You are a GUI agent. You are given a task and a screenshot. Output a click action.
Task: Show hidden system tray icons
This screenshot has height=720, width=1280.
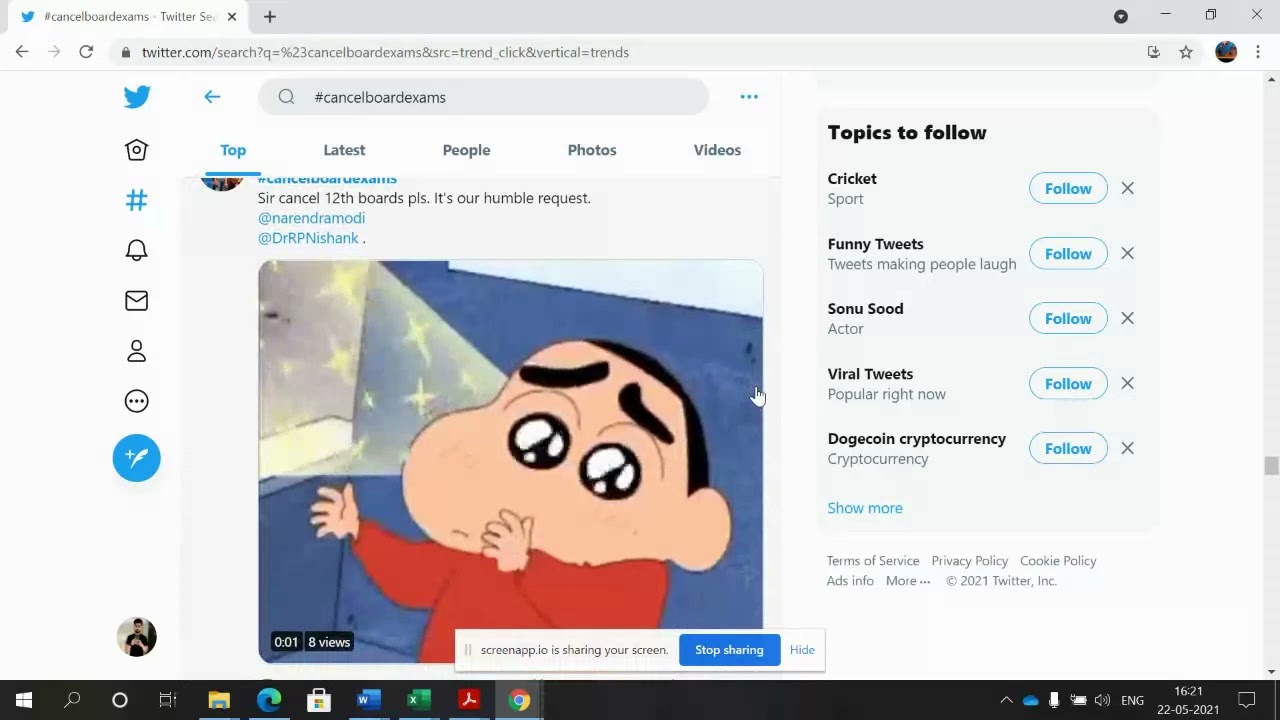[x=1006, y=700]
